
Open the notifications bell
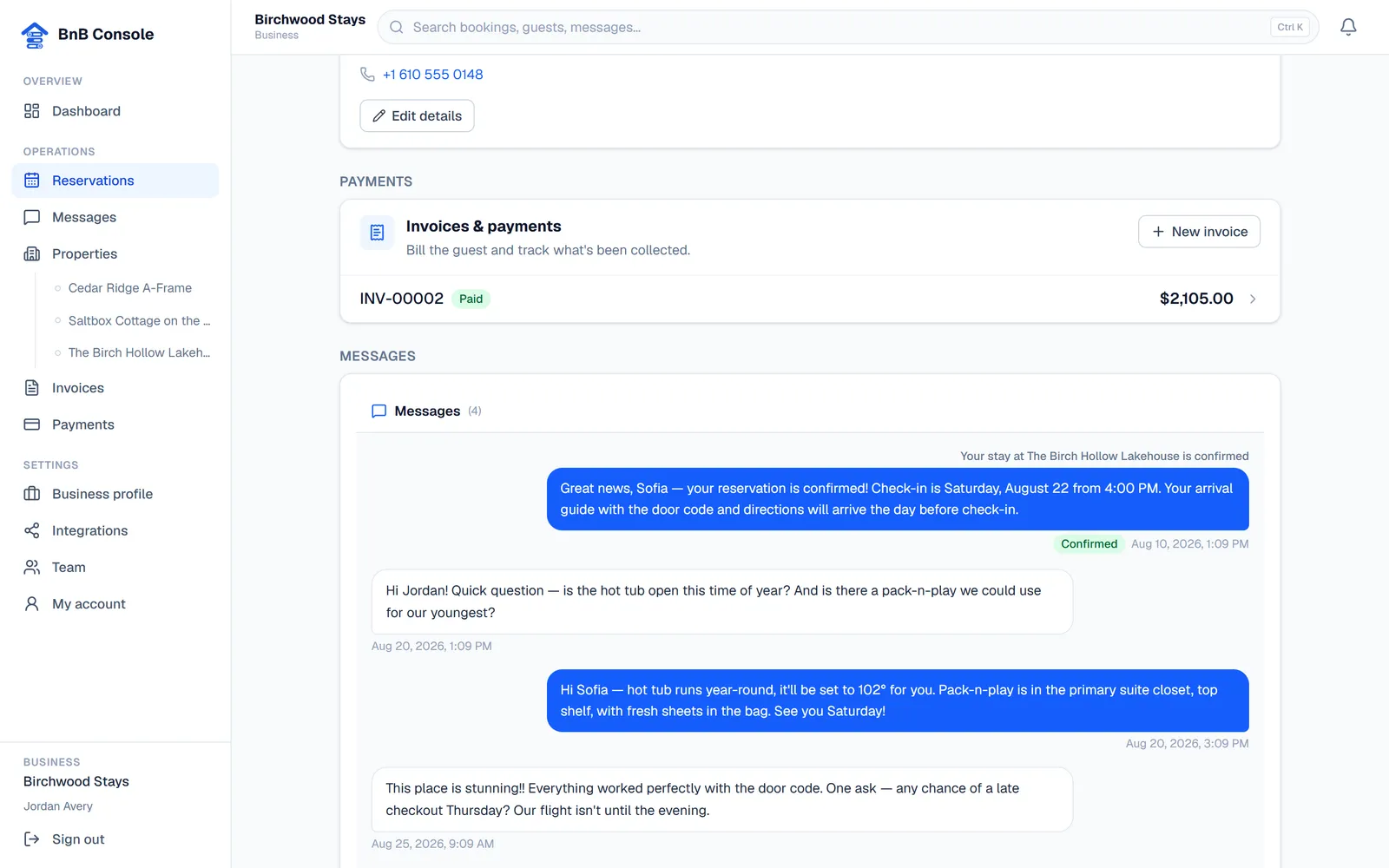[1348, 27]
